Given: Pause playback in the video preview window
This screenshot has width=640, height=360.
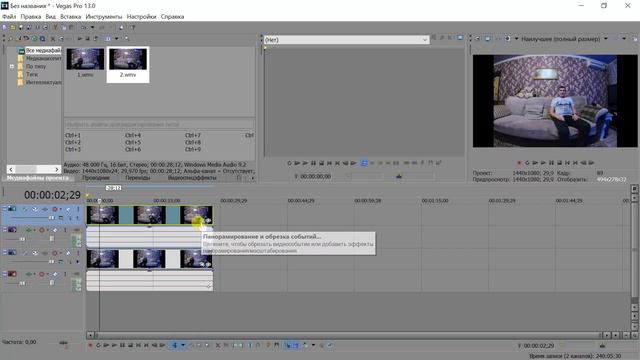Looking at the screenshot, I should click(551, 162).
